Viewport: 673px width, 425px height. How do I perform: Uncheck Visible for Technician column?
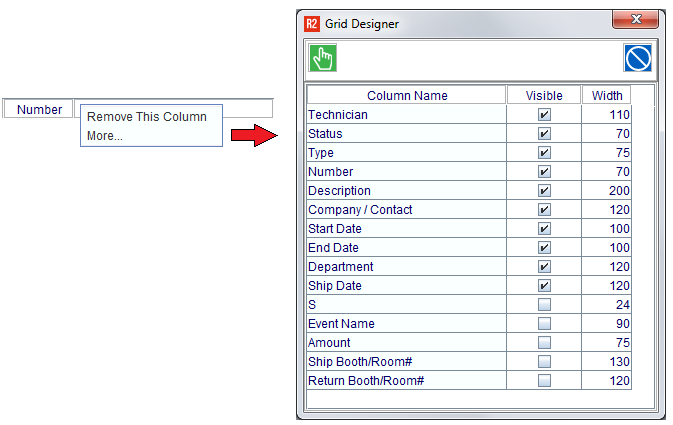[x=544, y=115]
